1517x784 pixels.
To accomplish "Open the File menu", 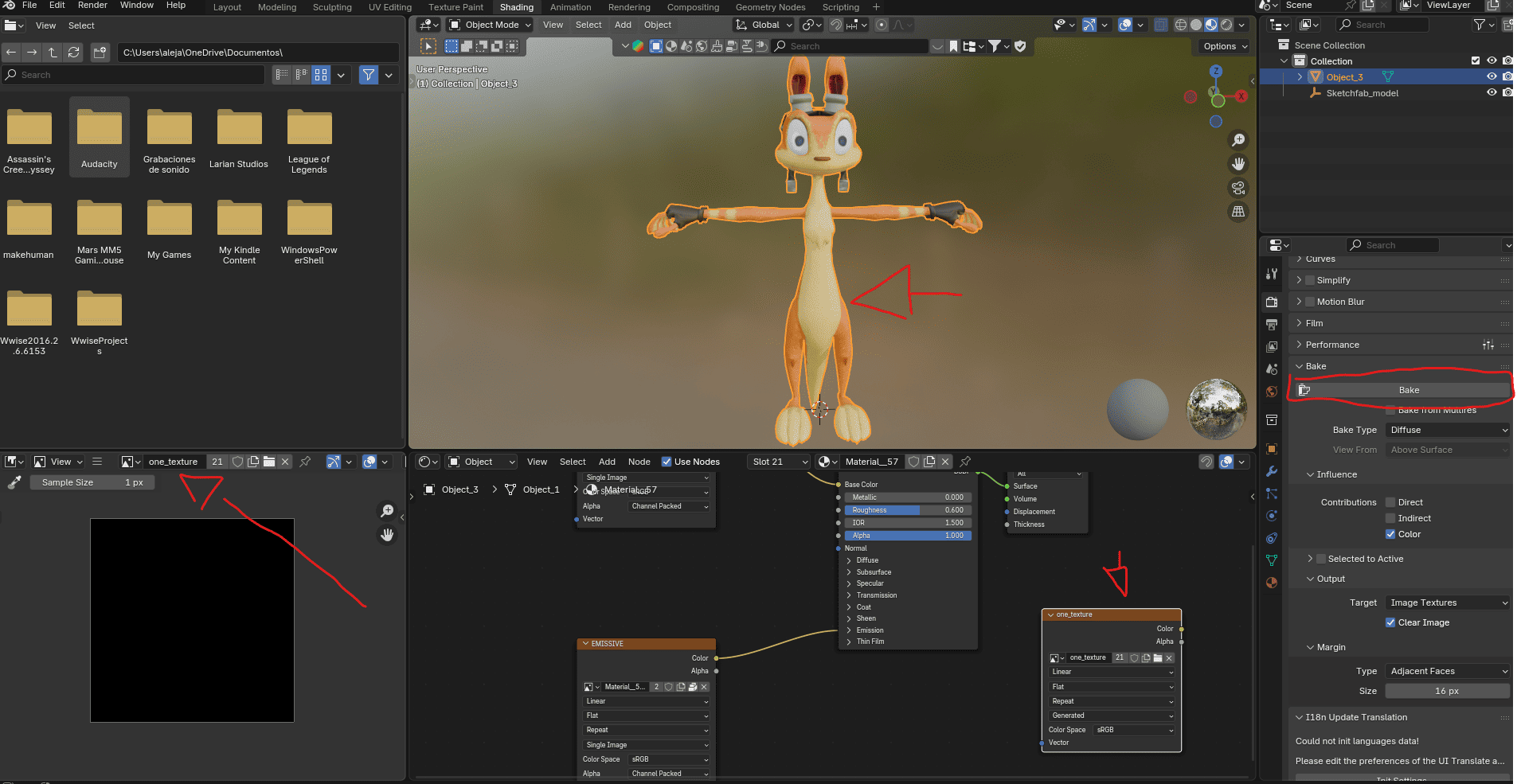I will click(x=29, y=5).
